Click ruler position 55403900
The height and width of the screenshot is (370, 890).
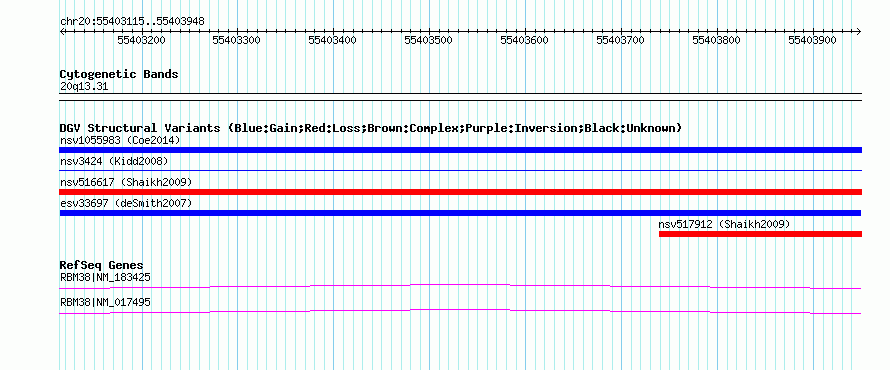tap(813, 40)
